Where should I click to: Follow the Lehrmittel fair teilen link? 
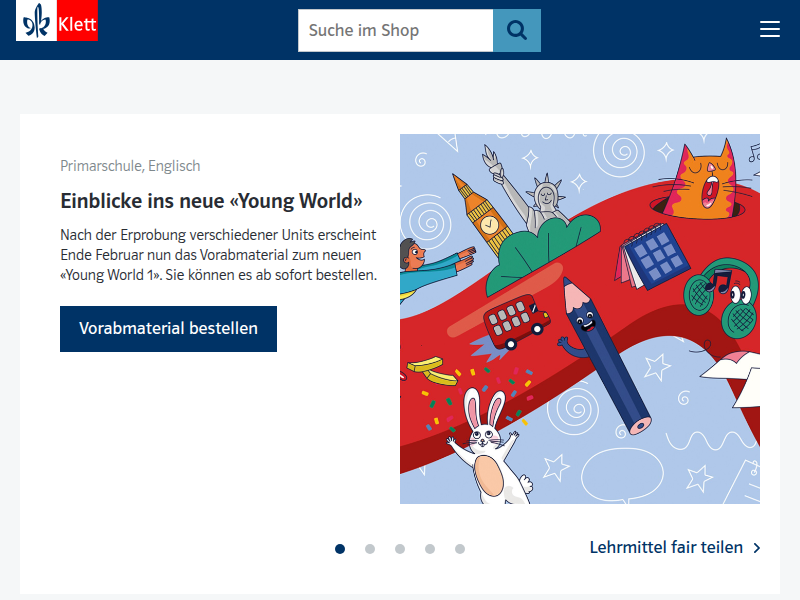coord(664,547)
